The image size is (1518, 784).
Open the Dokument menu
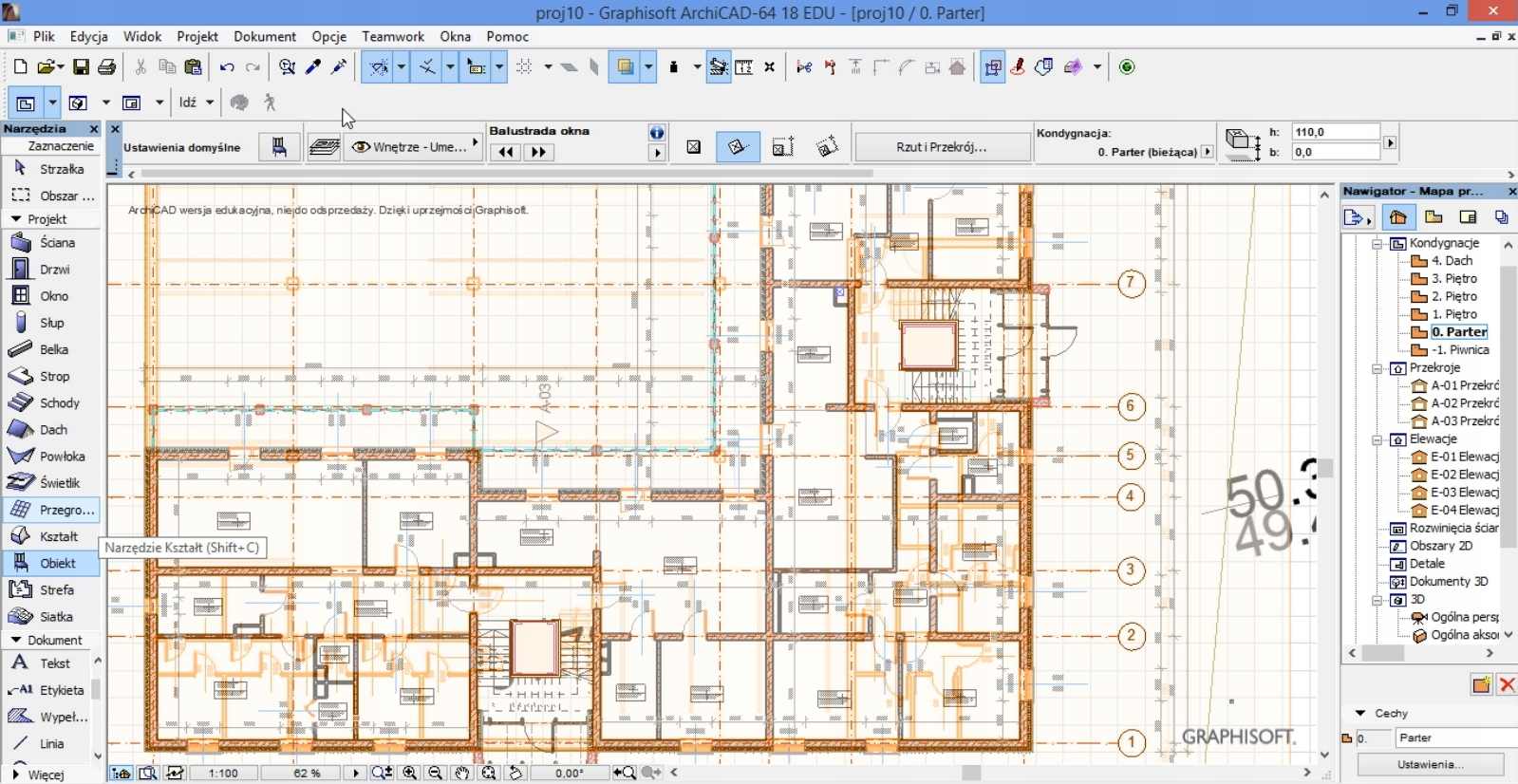pos(265,36)
